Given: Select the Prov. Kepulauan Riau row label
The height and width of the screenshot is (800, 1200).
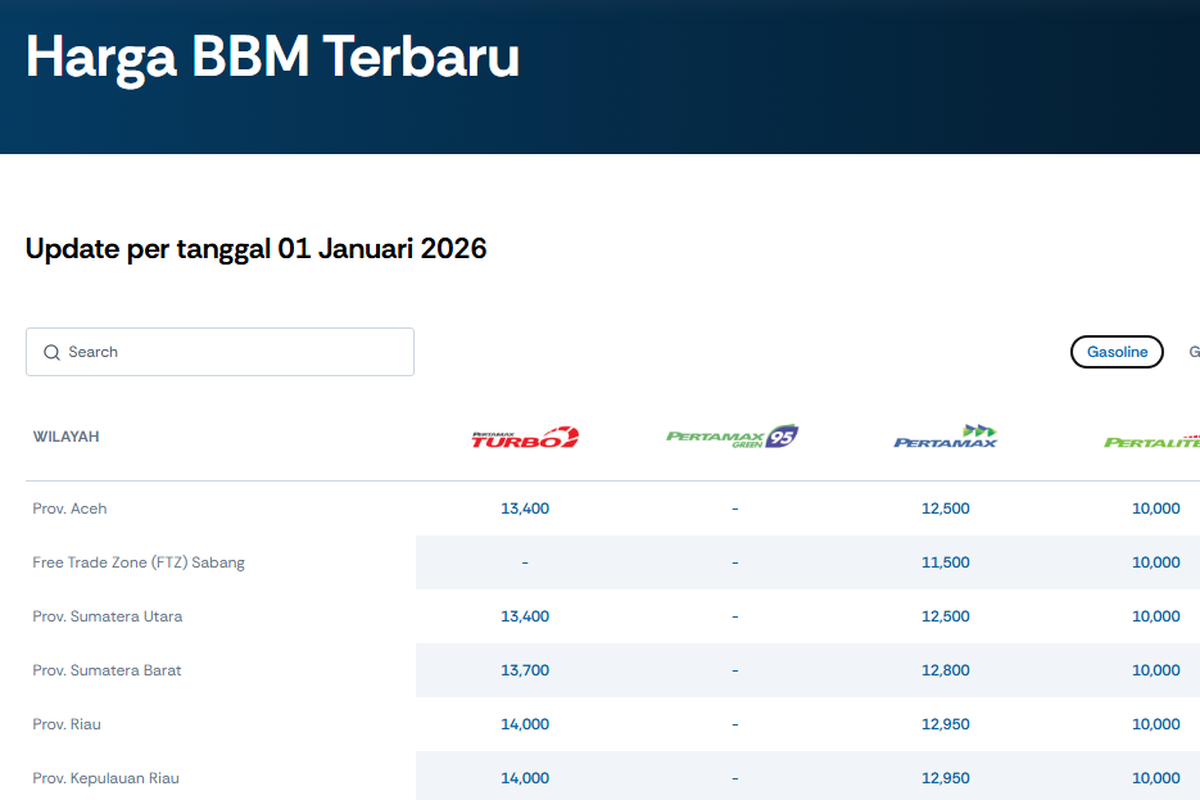Looking at the screenshot, I should click(x=106, y=778).
